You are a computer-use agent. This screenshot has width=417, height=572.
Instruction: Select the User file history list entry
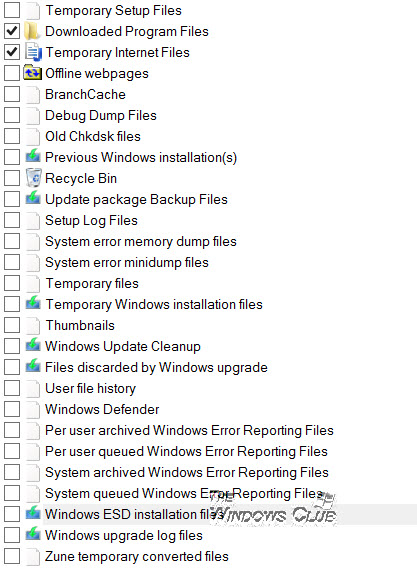pos(90,388)
